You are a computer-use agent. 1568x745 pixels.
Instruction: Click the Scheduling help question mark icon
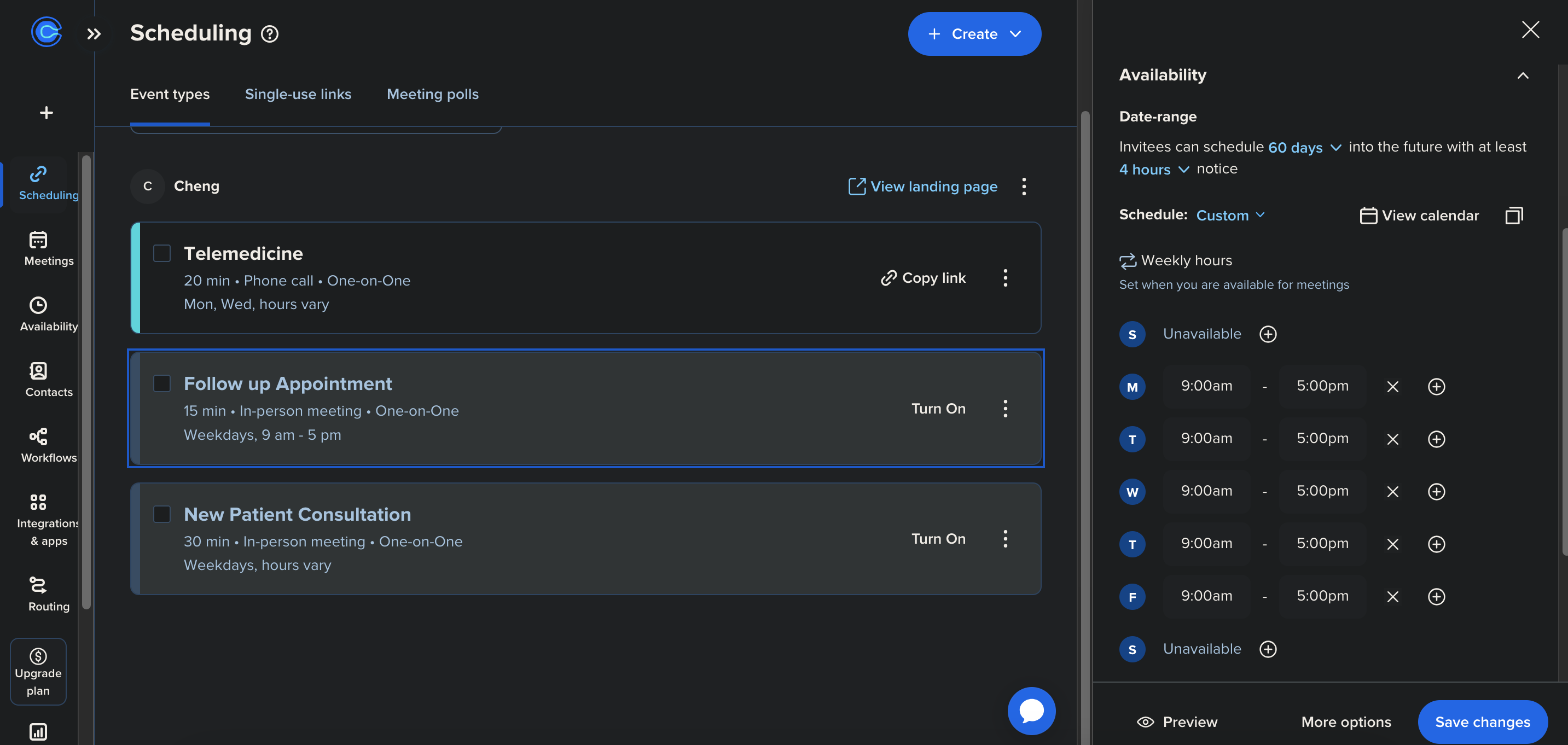tap(270, 34)
